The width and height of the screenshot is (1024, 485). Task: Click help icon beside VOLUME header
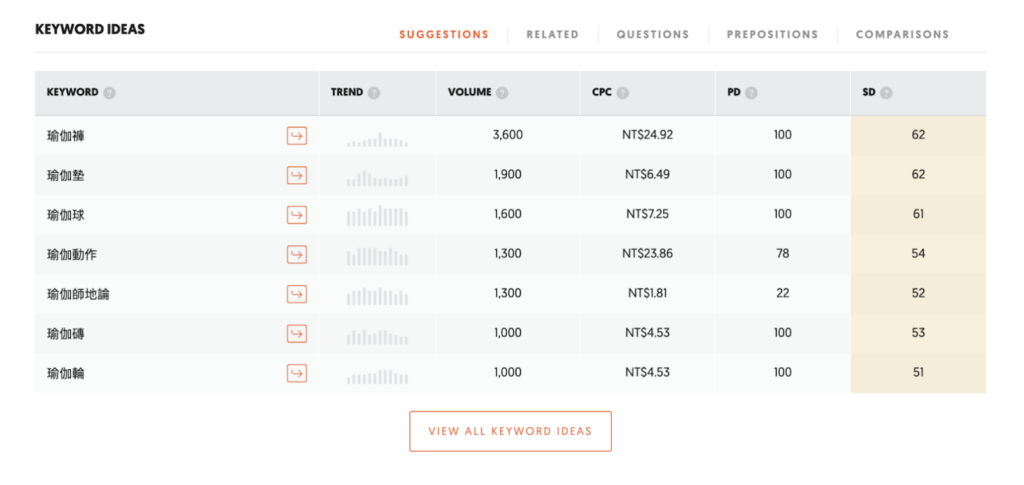point(502,93)
